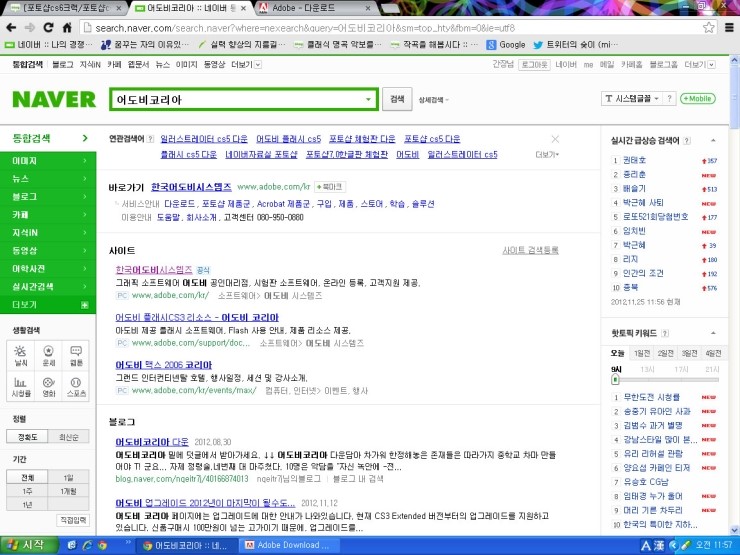Open the 날씨 weather icon

pos(21,356)
